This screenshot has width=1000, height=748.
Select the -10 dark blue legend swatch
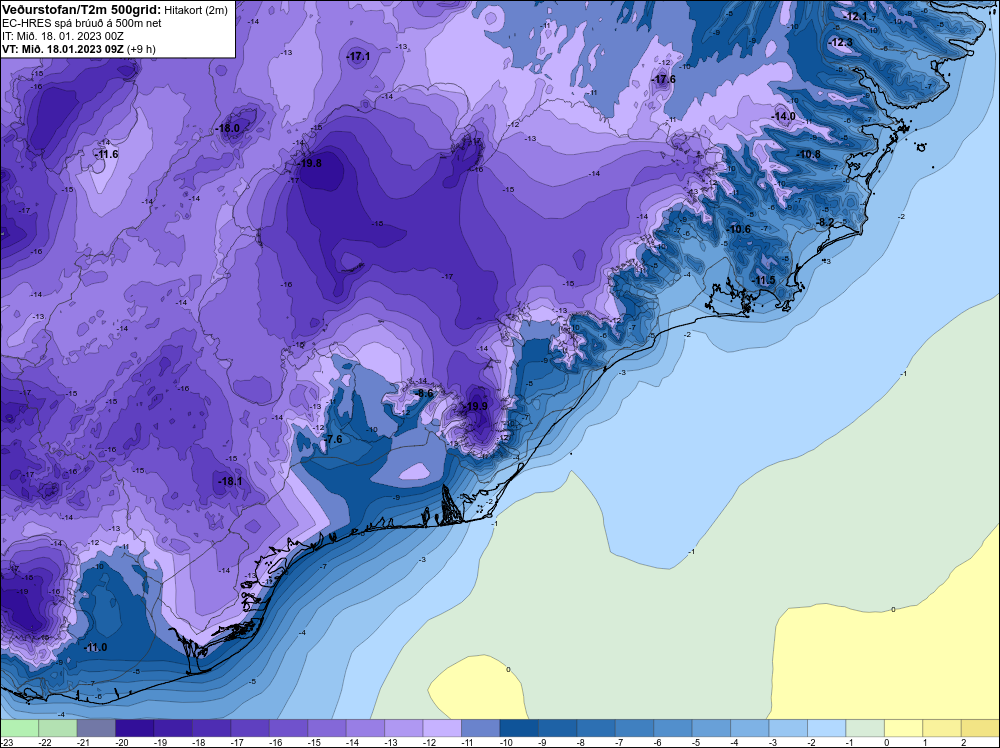[519, 728]
